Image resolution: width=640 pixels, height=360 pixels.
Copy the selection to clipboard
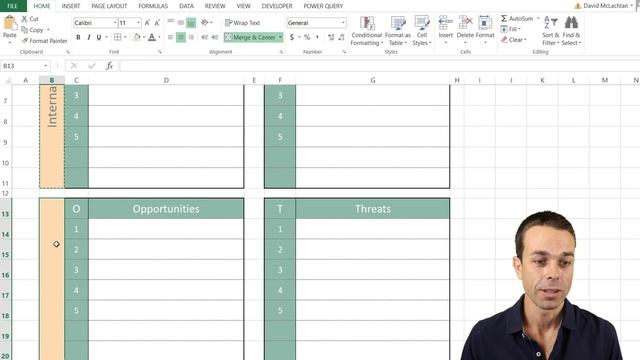(x=33, y=30)
